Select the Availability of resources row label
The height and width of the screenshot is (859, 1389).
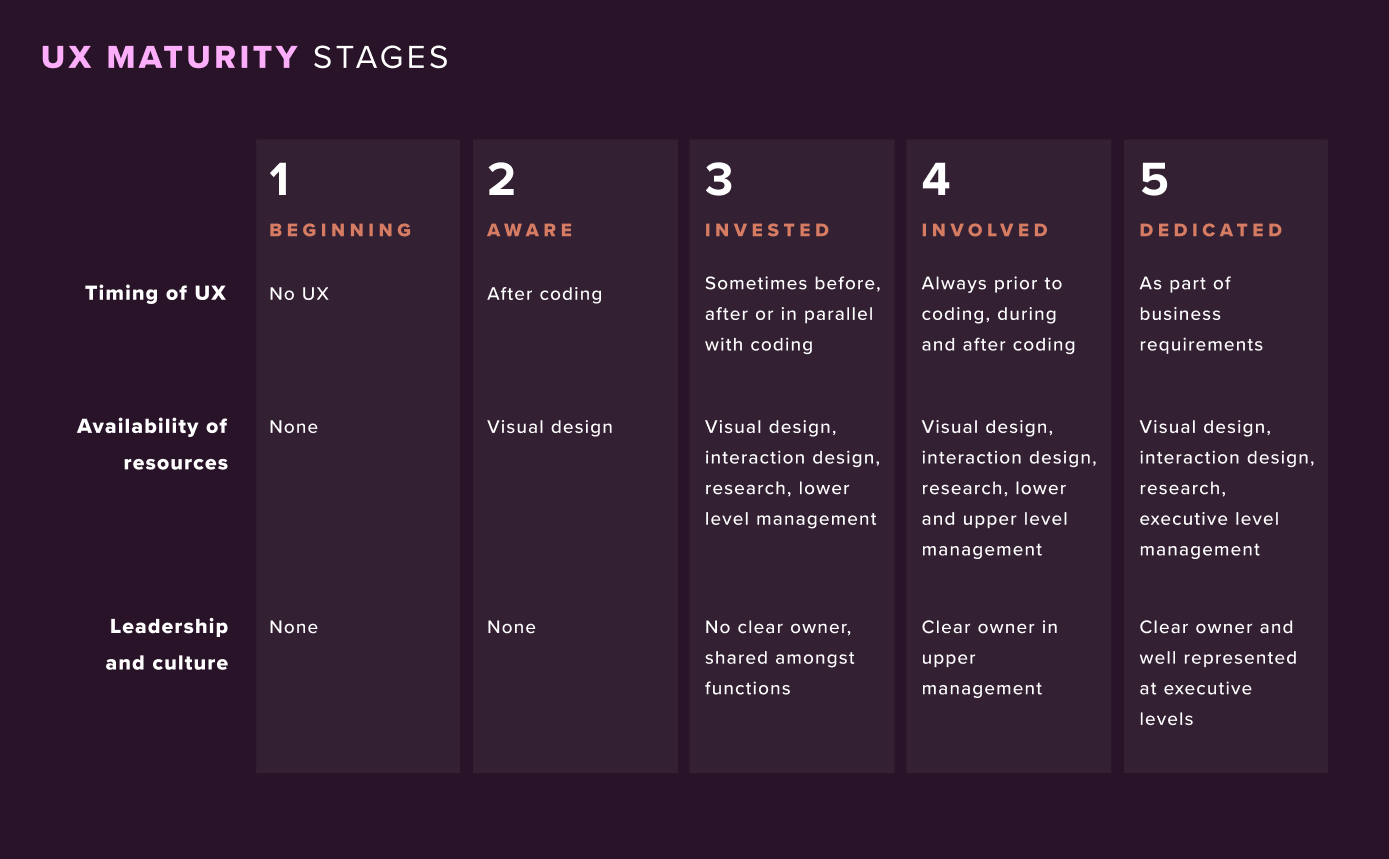coord(153,444)
